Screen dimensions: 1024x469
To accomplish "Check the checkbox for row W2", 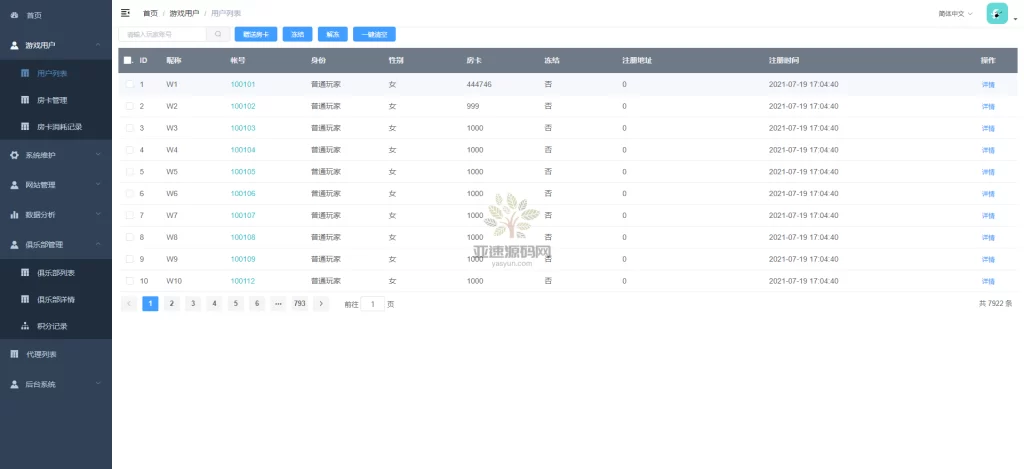I will click(129, 106).
